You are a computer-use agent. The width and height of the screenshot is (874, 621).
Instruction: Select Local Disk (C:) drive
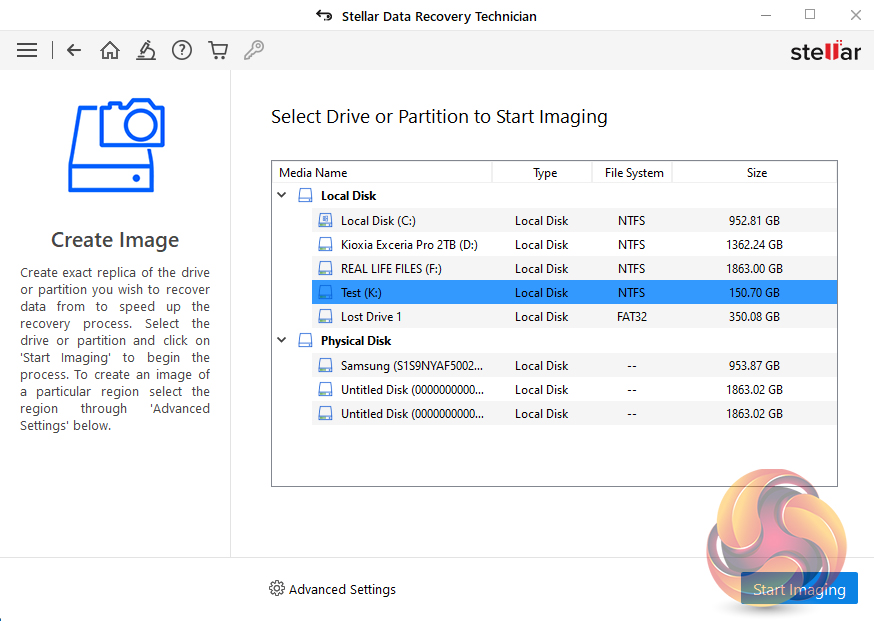coord(377,221)
